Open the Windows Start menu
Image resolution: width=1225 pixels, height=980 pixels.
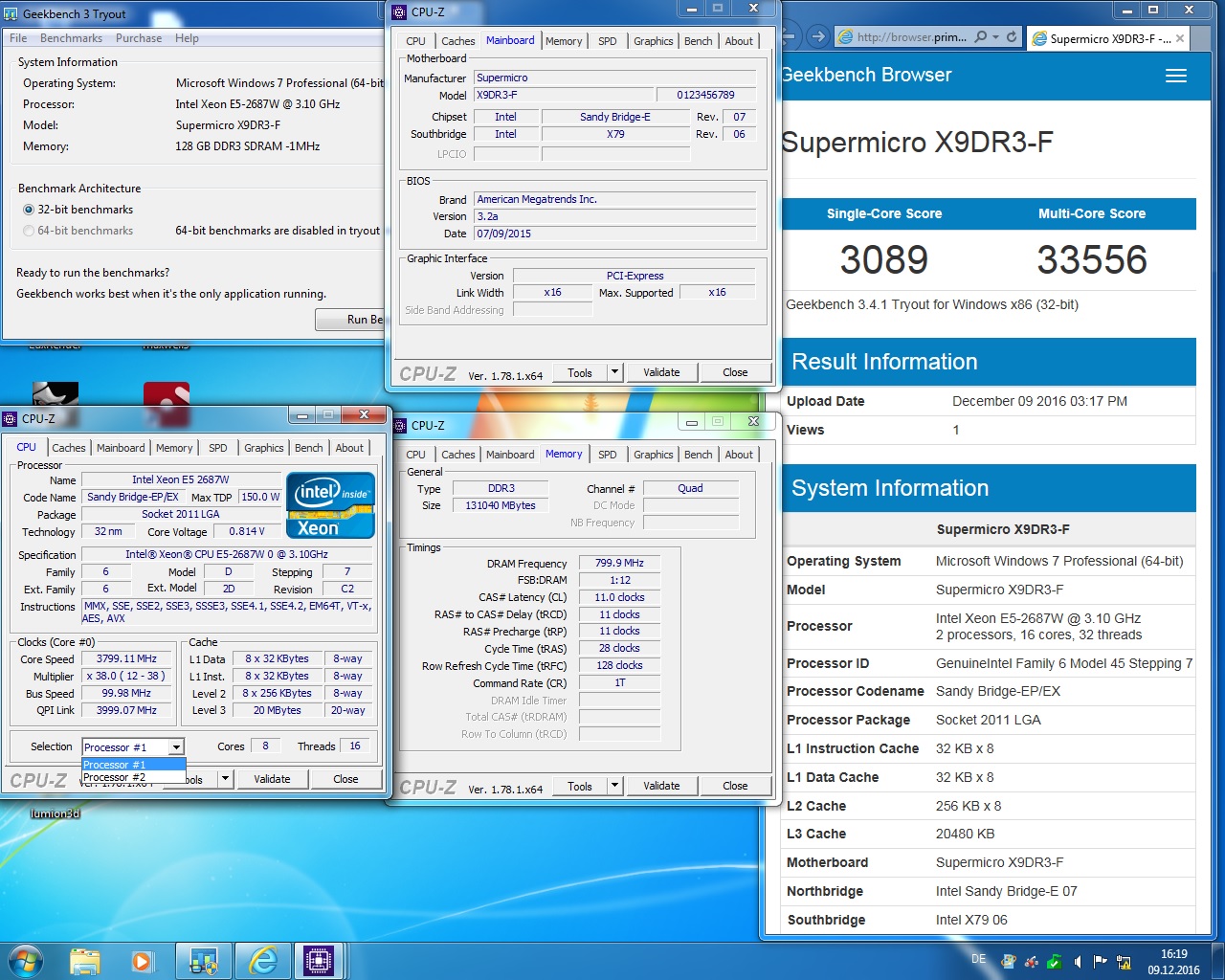click(x=25, y=960)
